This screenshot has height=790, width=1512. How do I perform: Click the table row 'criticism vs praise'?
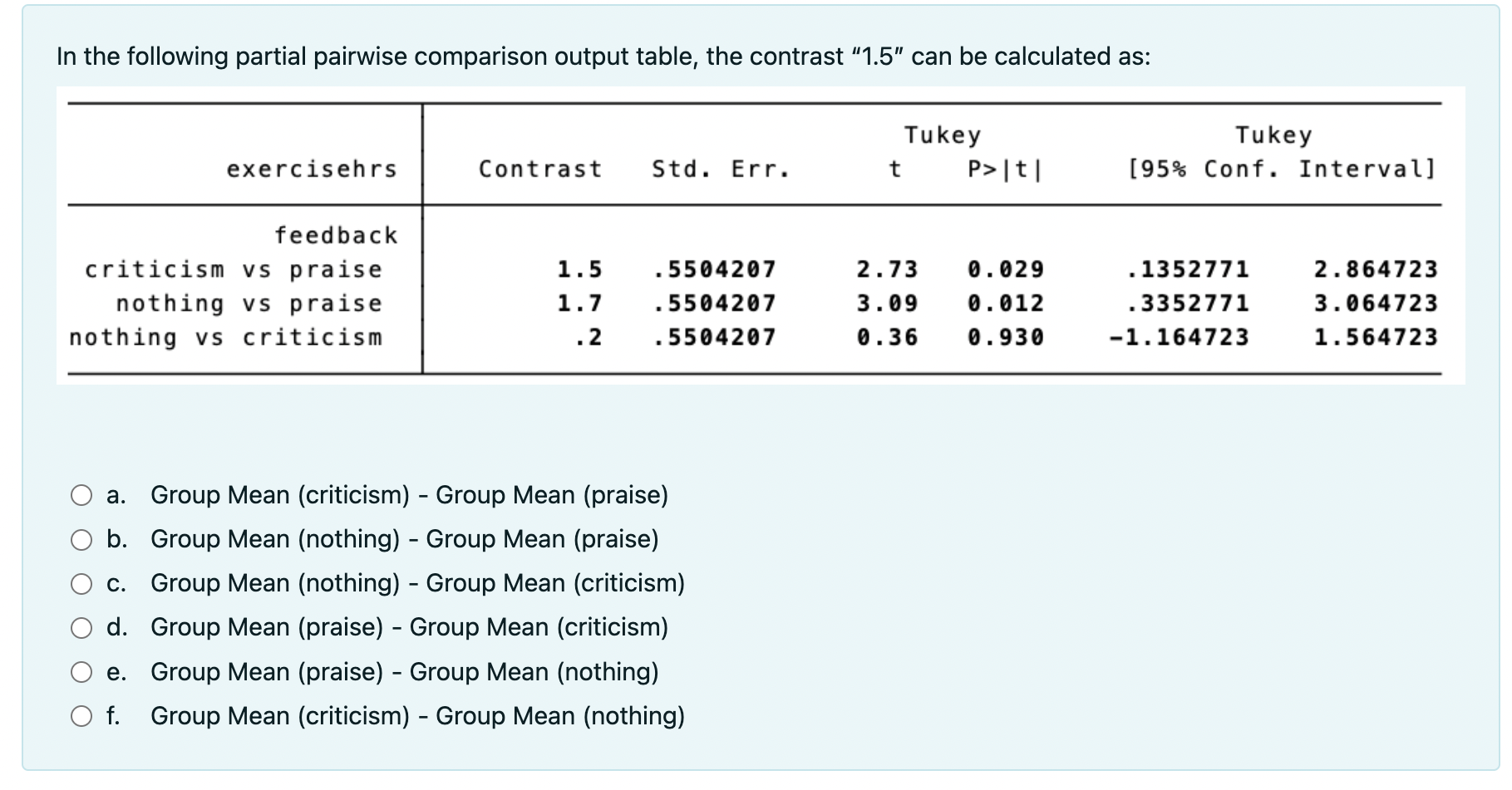click(234, 268)
